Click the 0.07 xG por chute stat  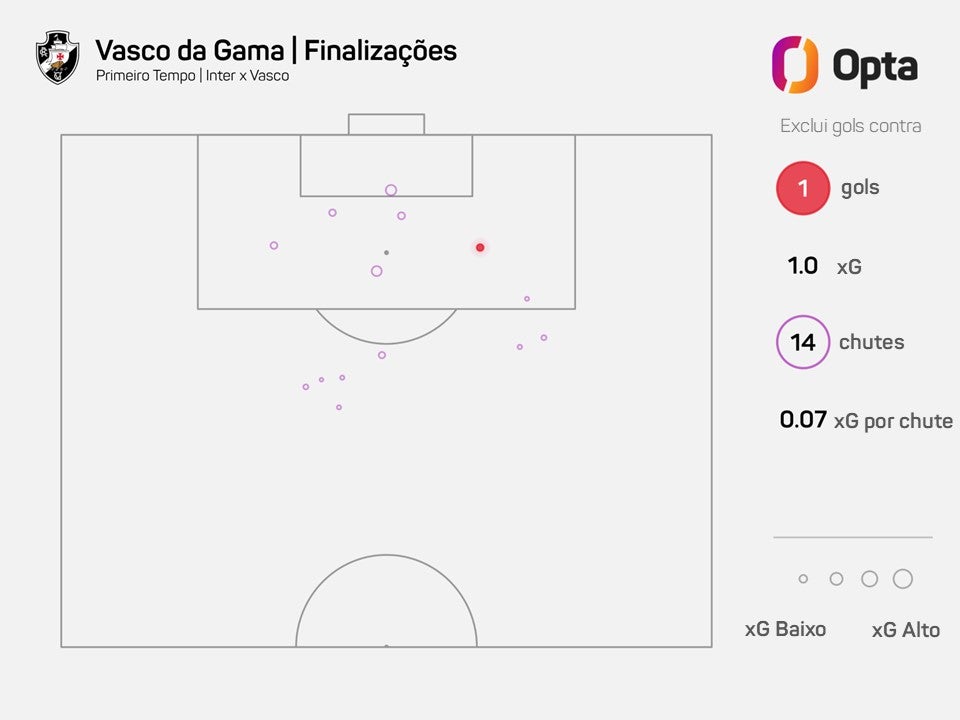[866, 420]
